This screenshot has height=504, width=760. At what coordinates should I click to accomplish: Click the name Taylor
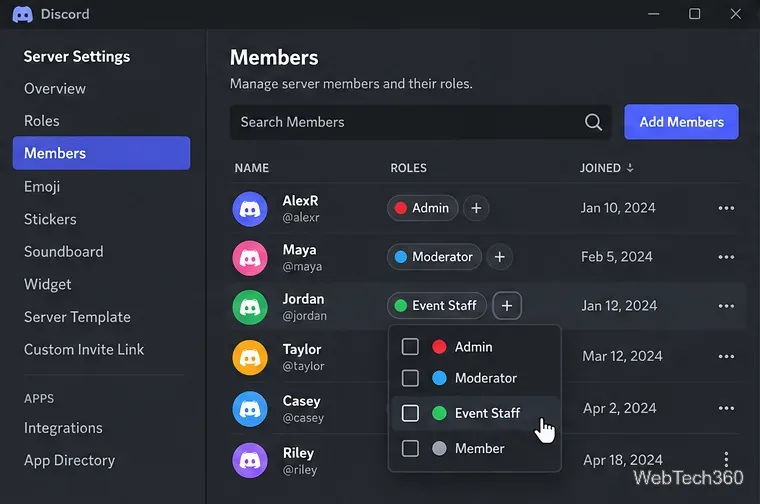pos(302,349)
